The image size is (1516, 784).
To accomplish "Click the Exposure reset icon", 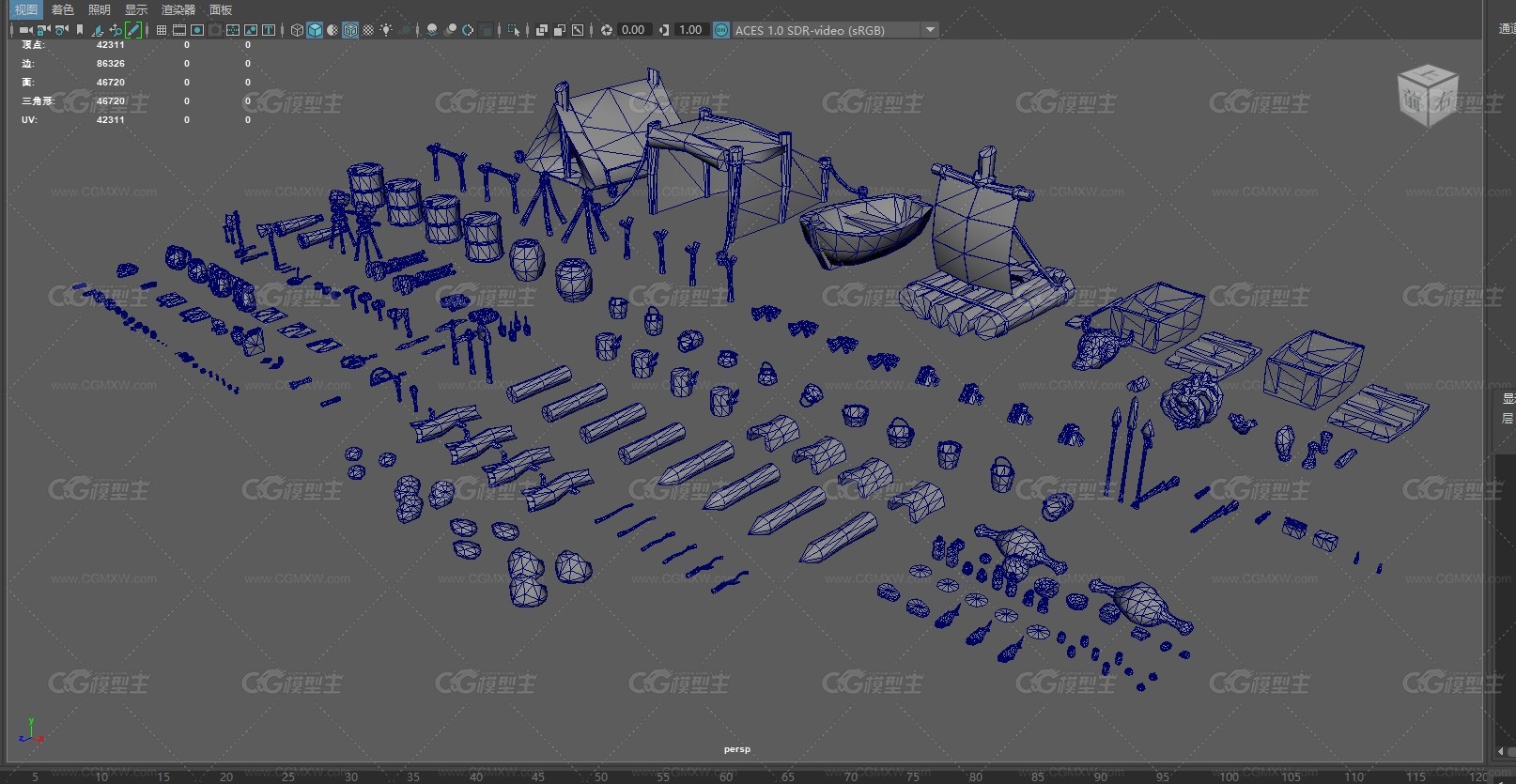I will [607, 30].
